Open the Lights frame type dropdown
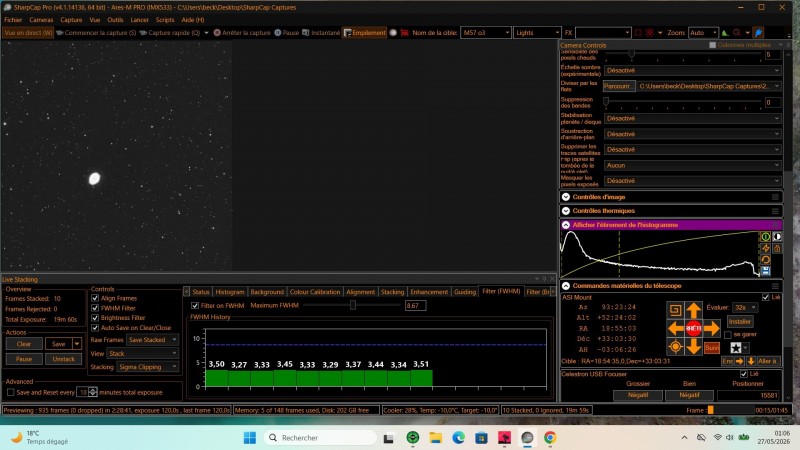Screen dimensions: 800x450 537,33
